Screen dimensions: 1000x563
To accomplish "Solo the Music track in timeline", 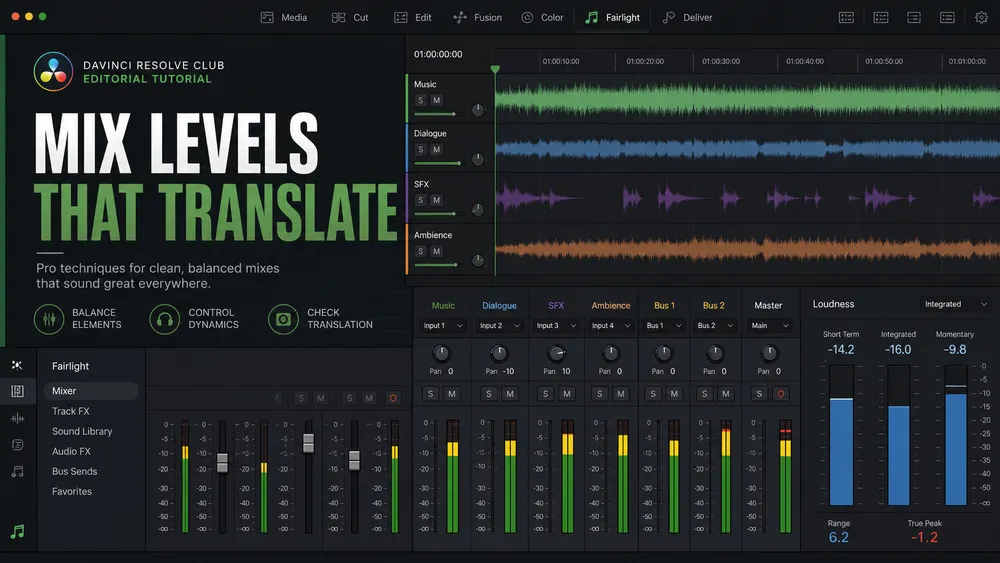I will click(x=420, y=100).
